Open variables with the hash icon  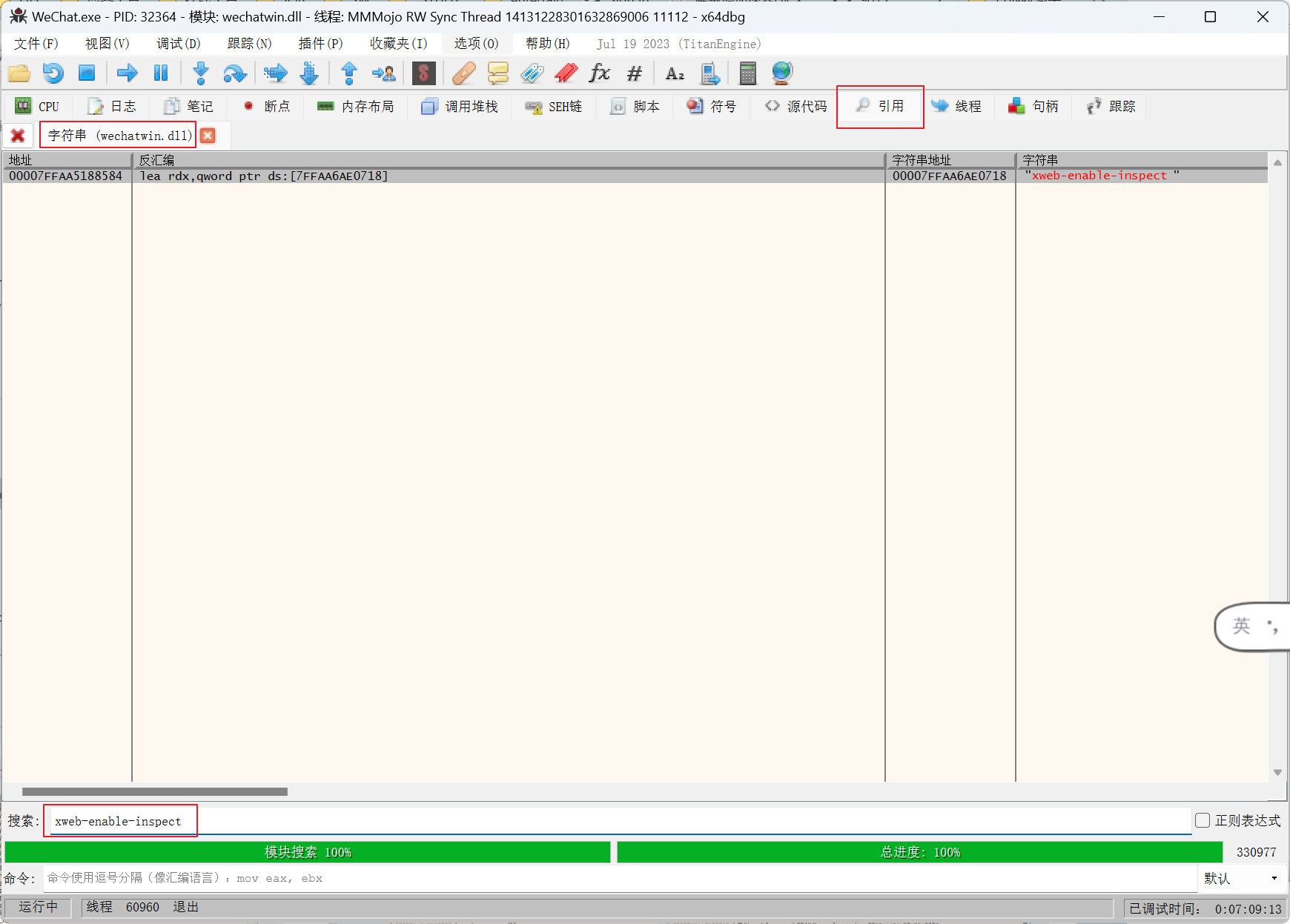(x=635, y=73)
